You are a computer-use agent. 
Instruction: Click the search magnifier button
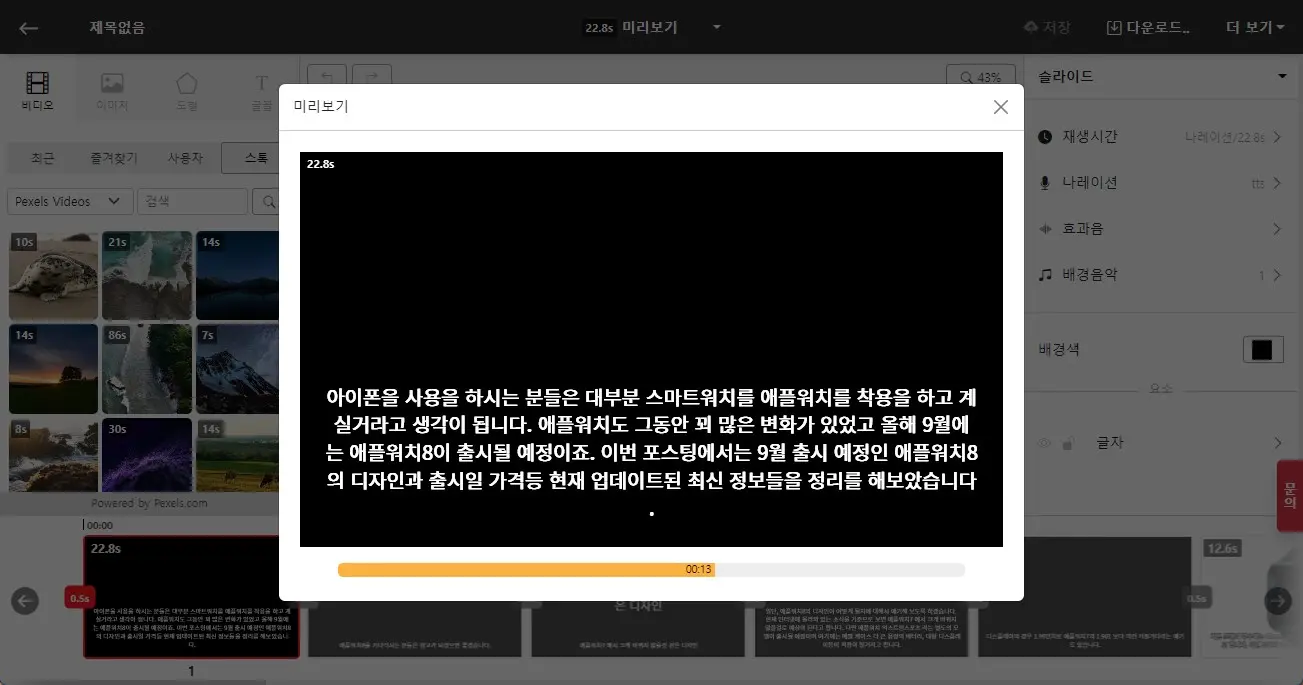click(x=266, y=201)
